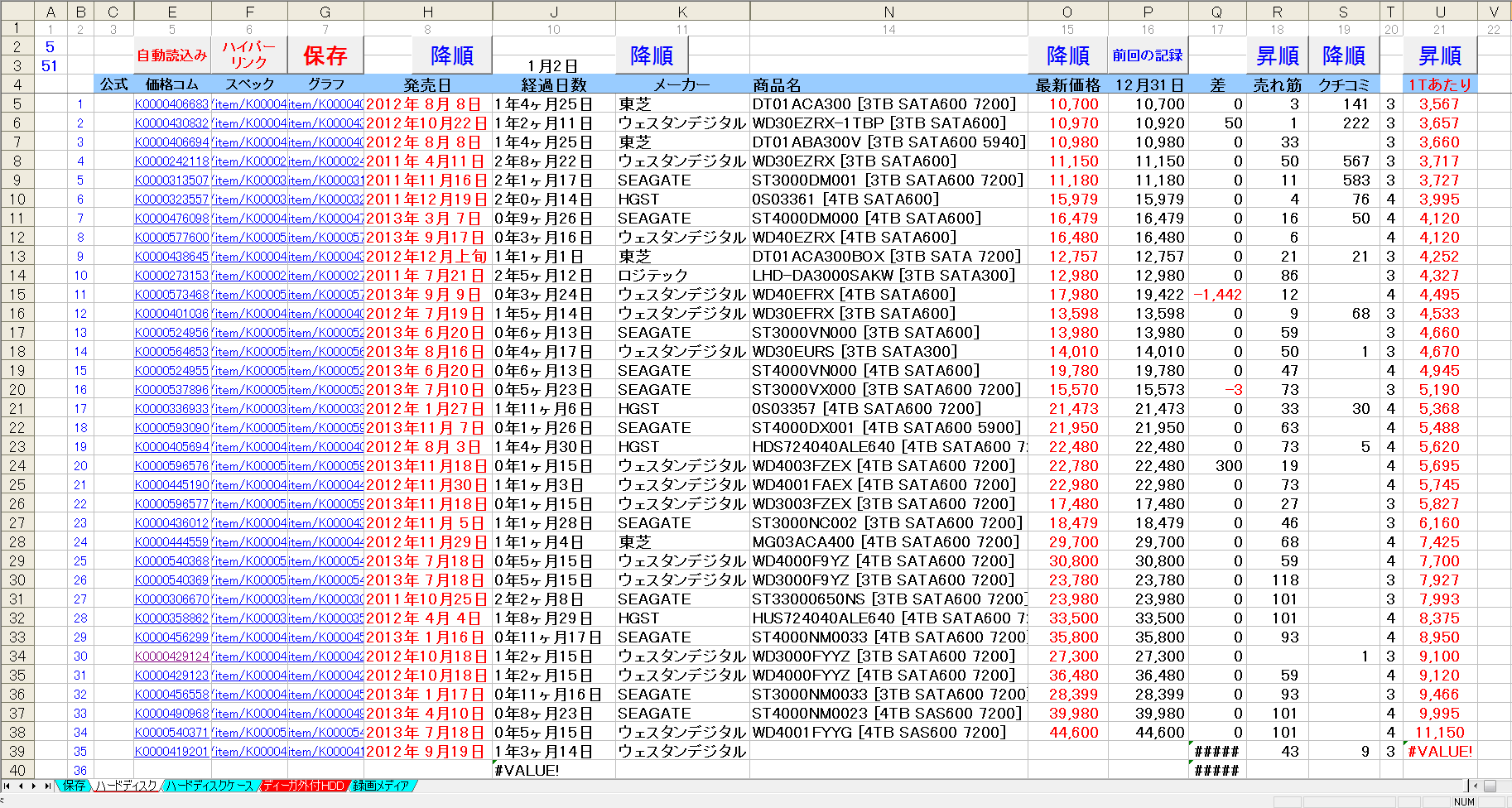The image size is (1512, 808).
Task: Open the K0000429124 price link
Action: pos(171,656)
